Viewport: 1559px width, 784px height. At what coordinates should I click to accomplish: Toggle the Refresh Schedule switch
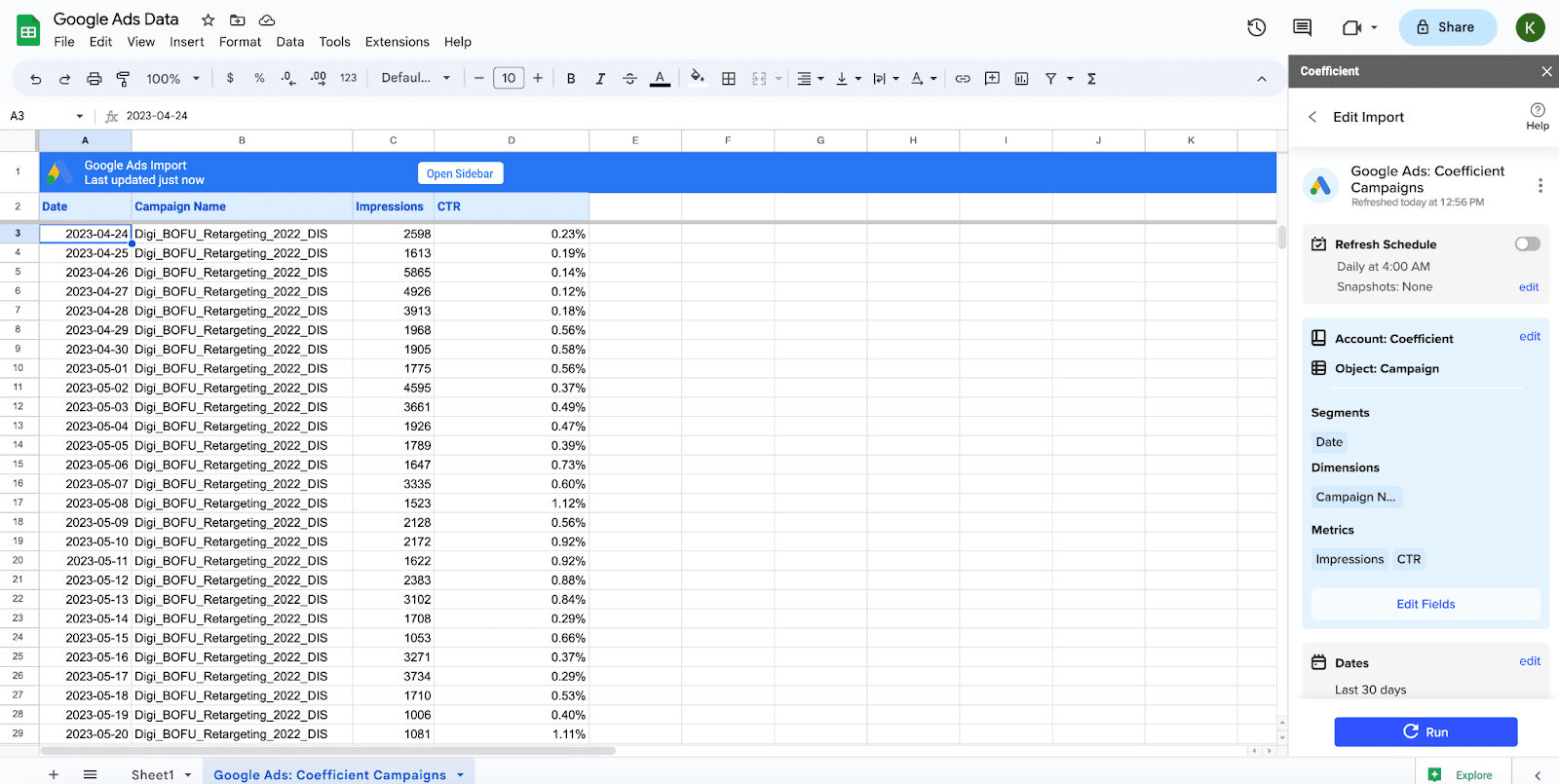coord(1527,243)
